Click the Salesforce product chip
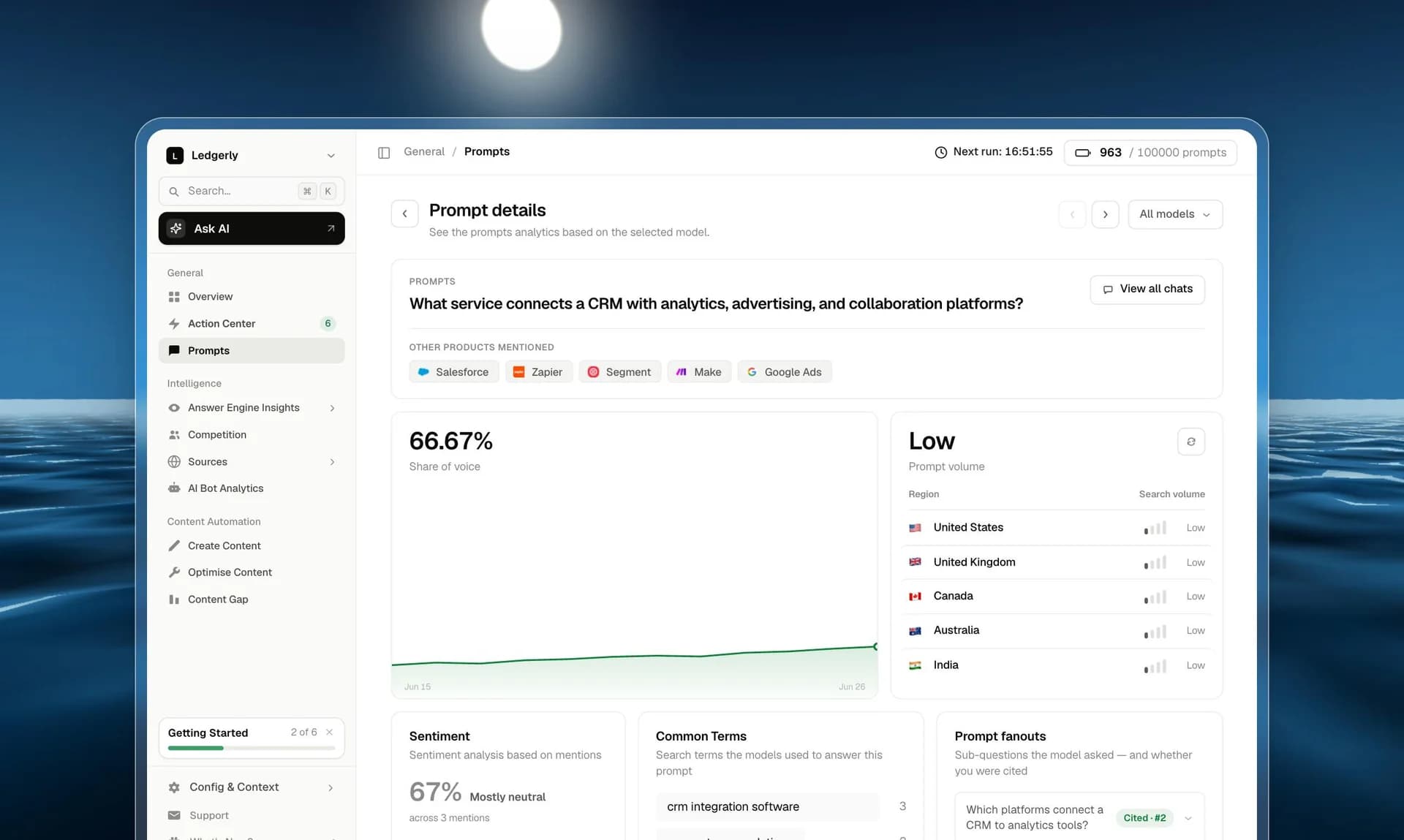Viewport: 1404px width, 840px height. click(x=453, y=371)
